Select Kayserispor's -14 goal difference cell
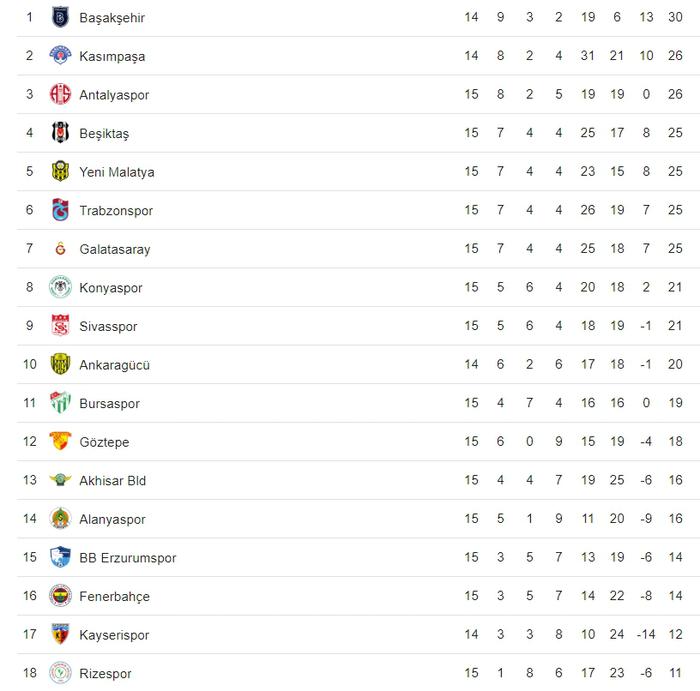The image size is (700, 691). click(x=646, y=634)
